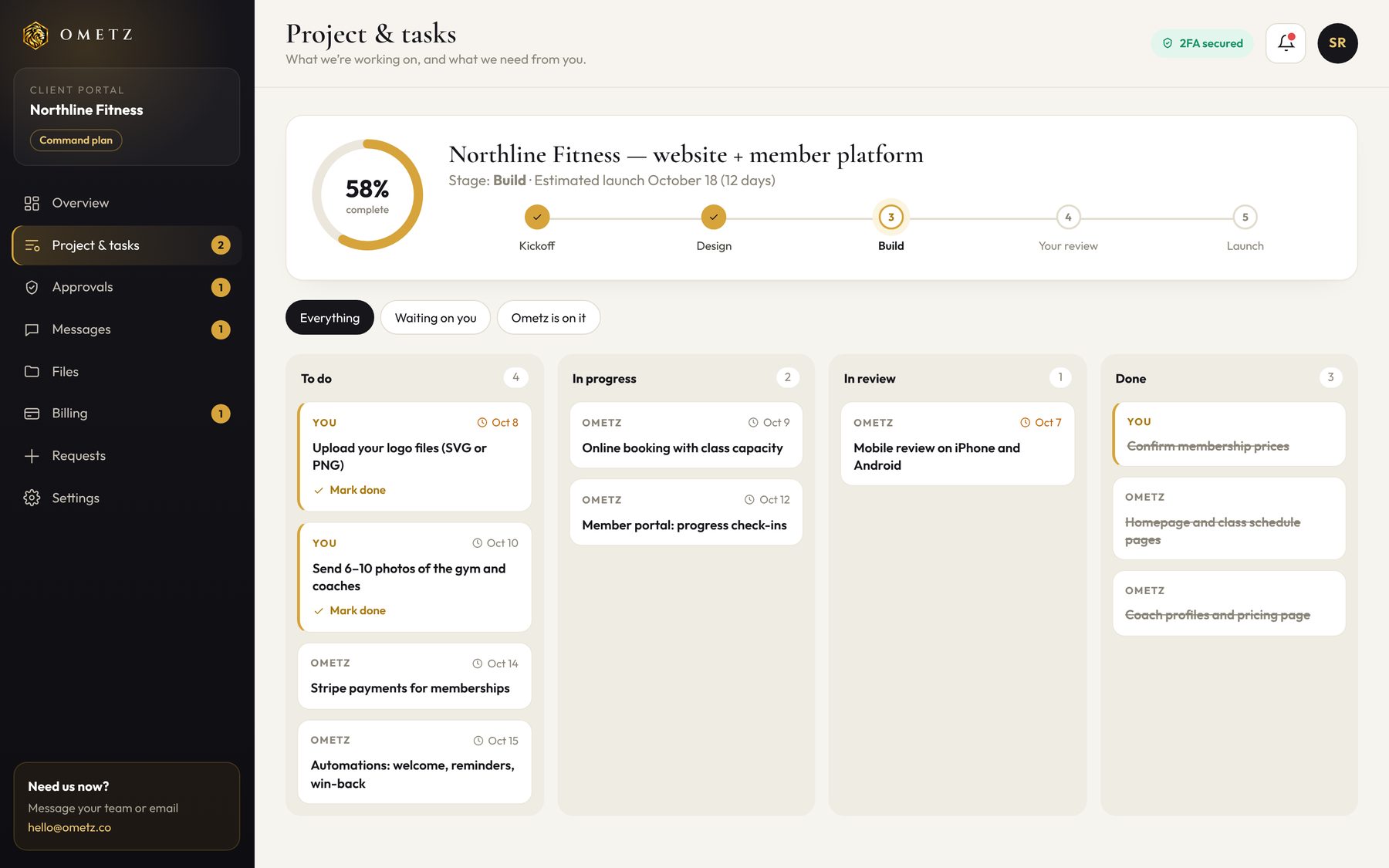Screen dimensions: 1389x868
Task: Click the Oct 8 due date label
Action: (x=498, y=423)
